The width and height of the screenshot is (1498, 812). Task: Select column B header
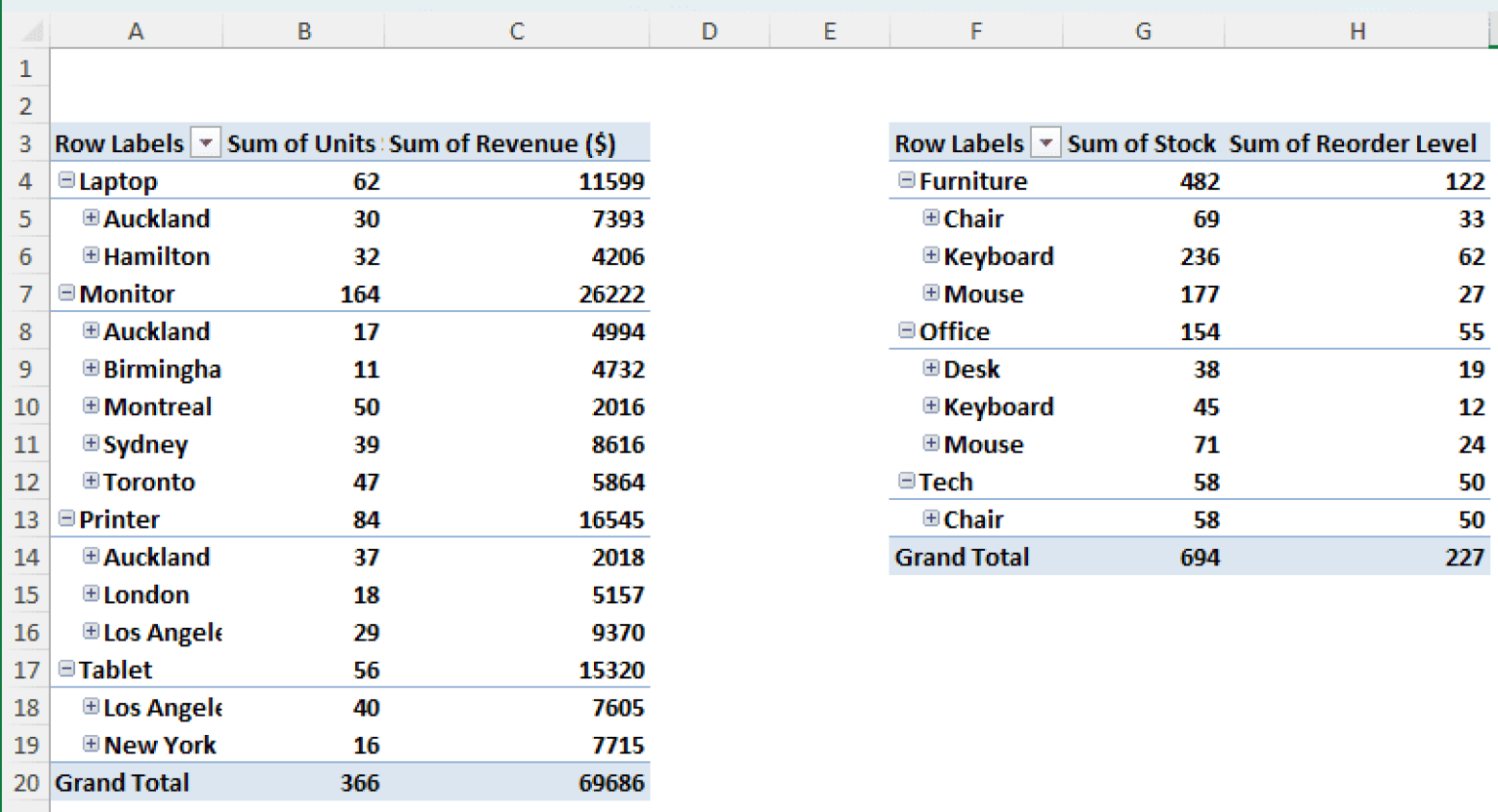302,30
